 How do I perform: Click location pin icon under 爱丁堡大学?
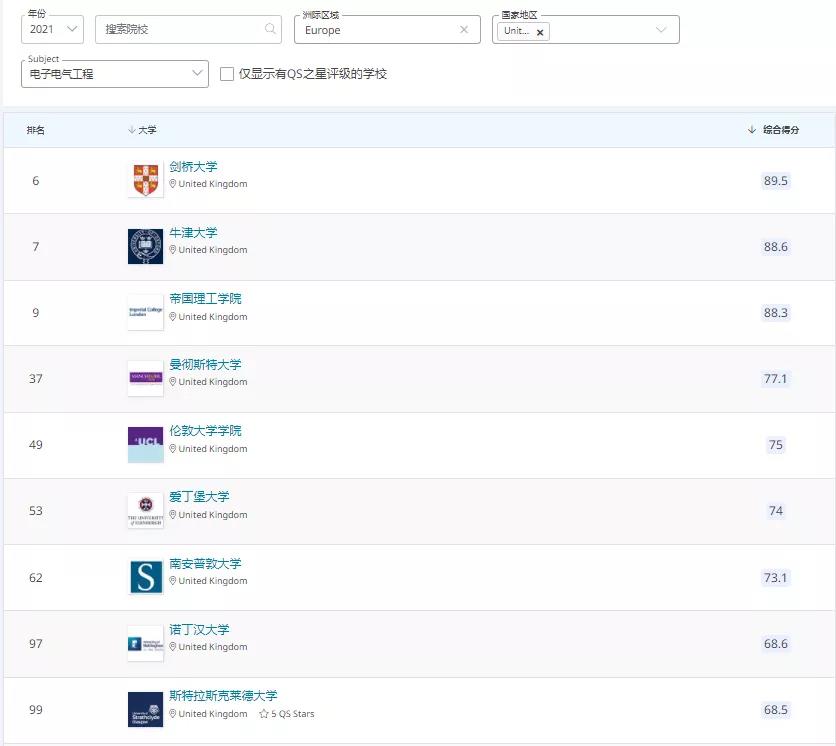point(173,515)
